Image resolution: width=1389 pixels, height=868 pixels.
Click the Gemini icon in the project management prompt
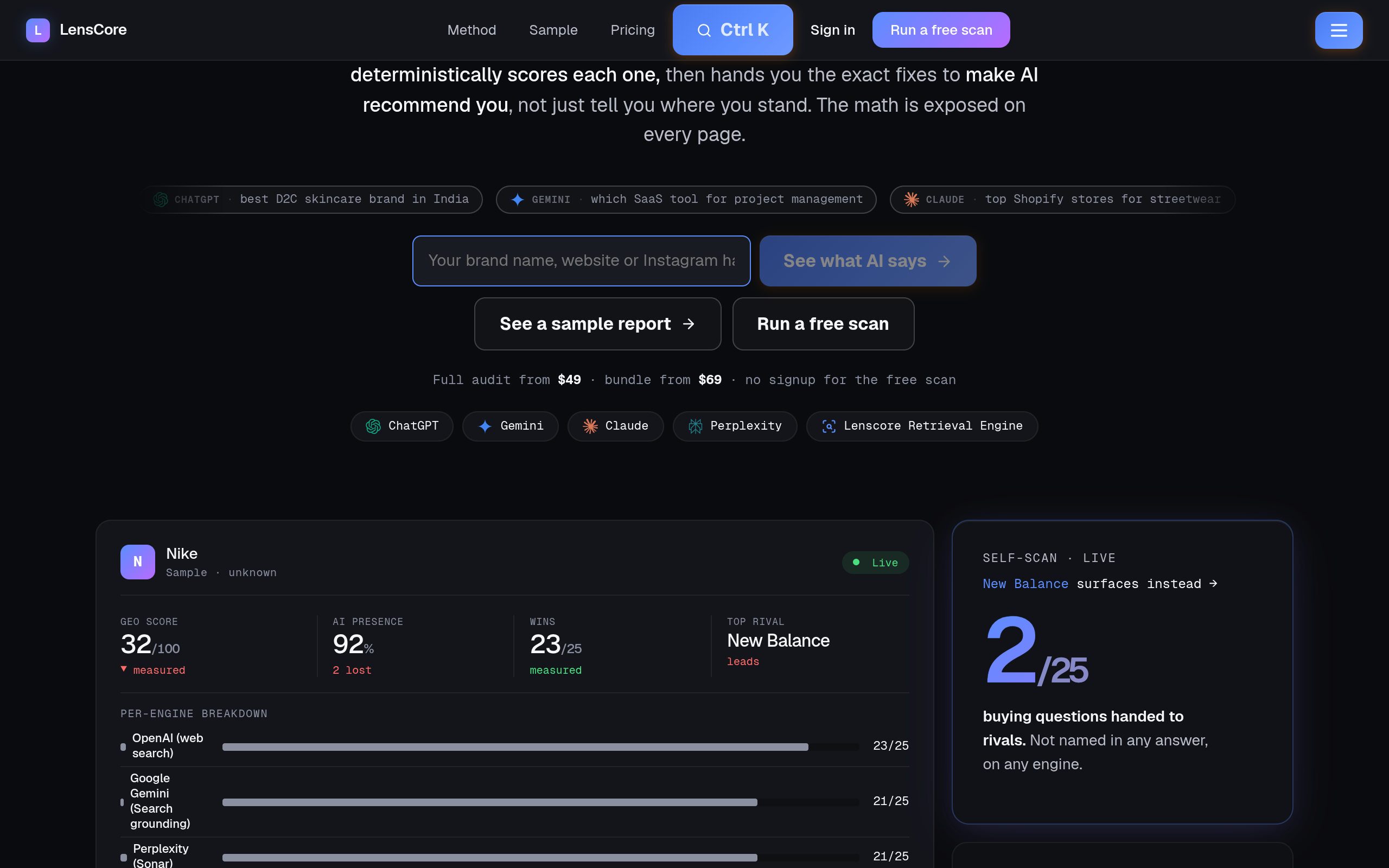point(517,199)
